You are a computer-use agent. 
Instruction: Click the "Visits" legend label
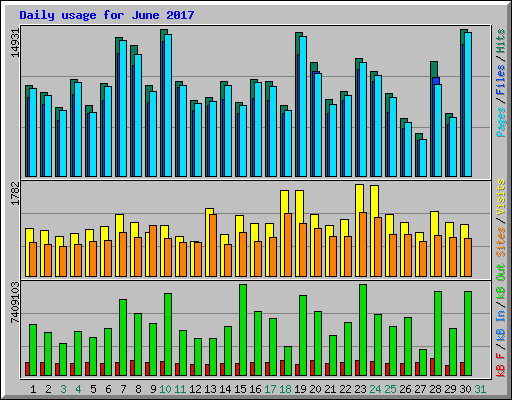[x=500, y=198]
